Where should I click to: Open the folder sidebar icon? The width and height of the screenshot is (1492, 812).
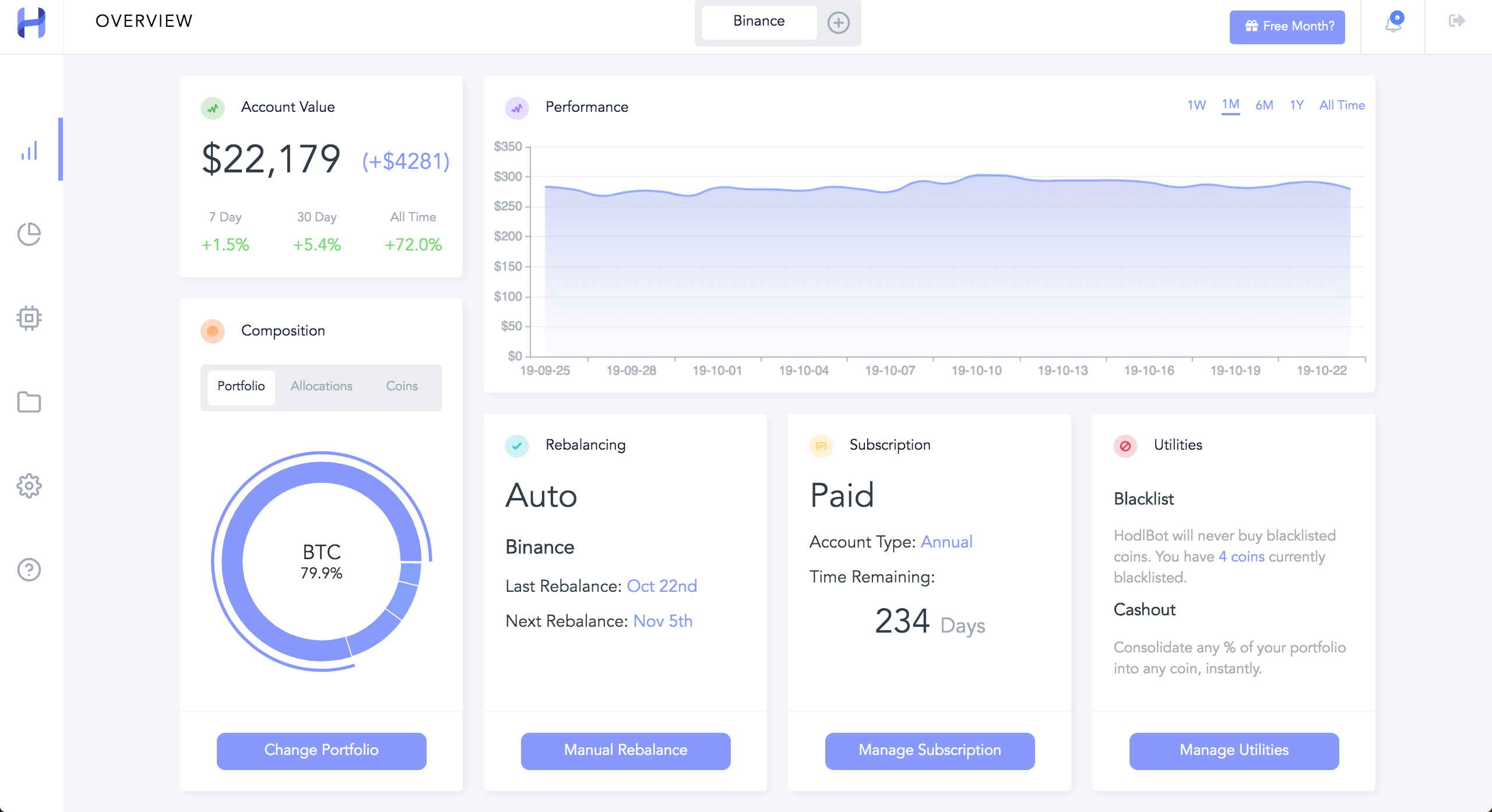click(29, 402)
